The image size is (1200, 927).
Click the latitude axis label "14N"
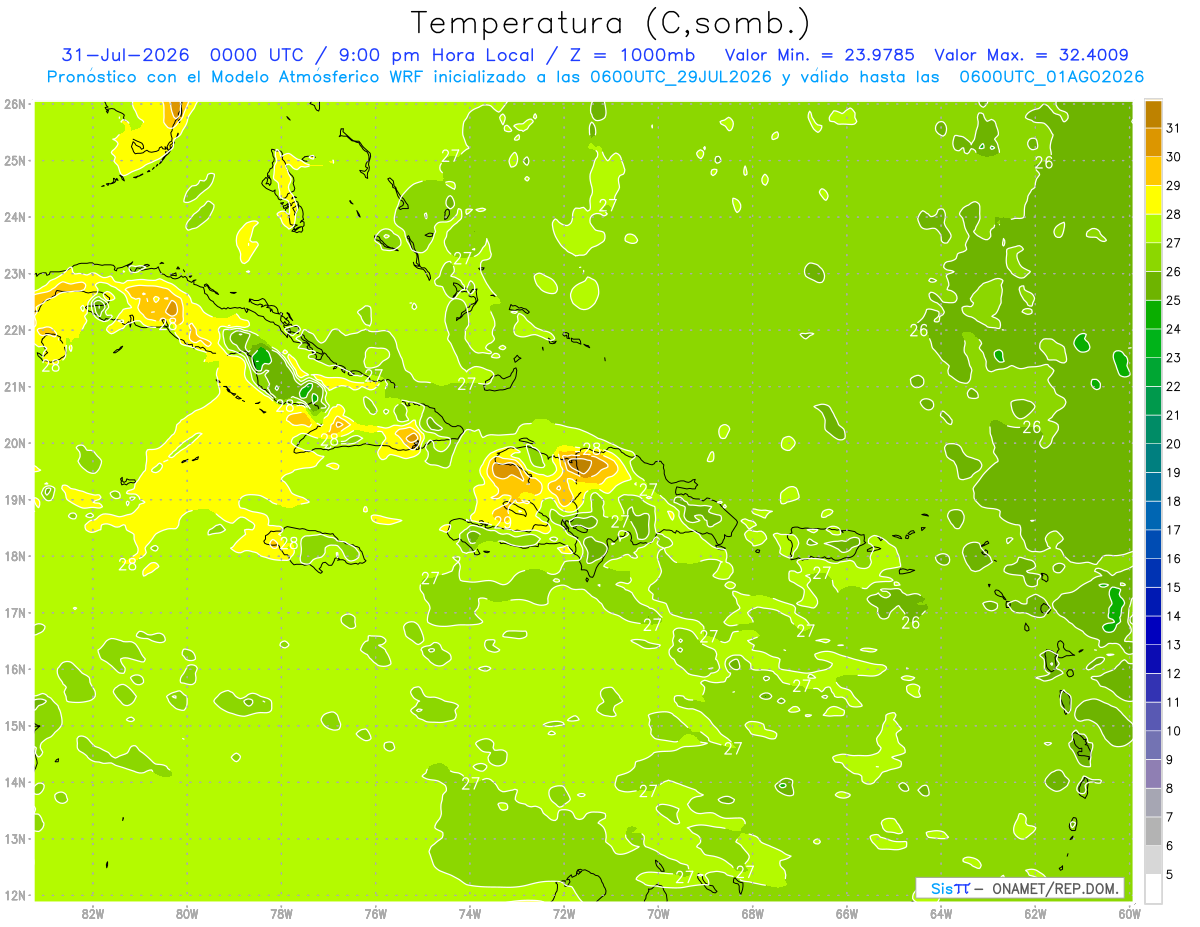coord(15,782)
